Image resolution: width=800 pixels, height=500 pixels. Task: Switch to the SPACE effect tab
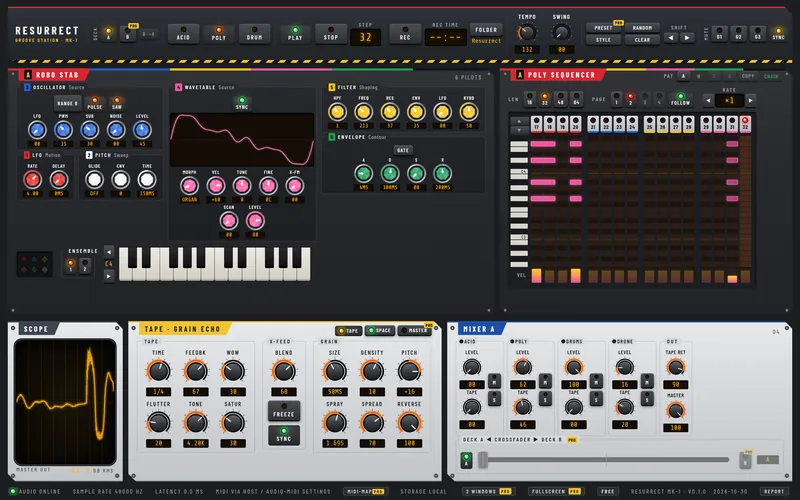[380, 331]
